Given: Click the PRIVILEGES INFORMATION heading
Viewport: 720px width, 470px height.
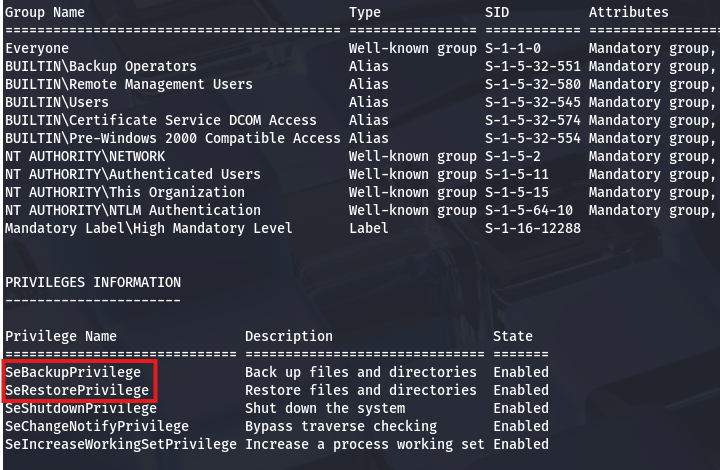Looking at the screenshot, I should click(x=93, y=282).
